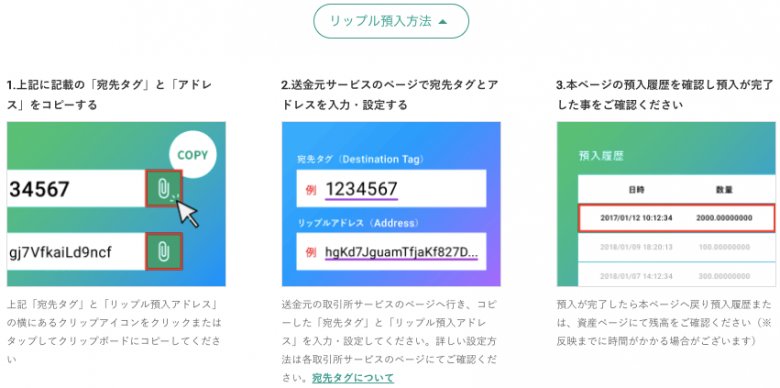Collapse the リップル預入方法 toggle button
The image size is (780, 388).
pyautogui.click(x=391, y=21)
